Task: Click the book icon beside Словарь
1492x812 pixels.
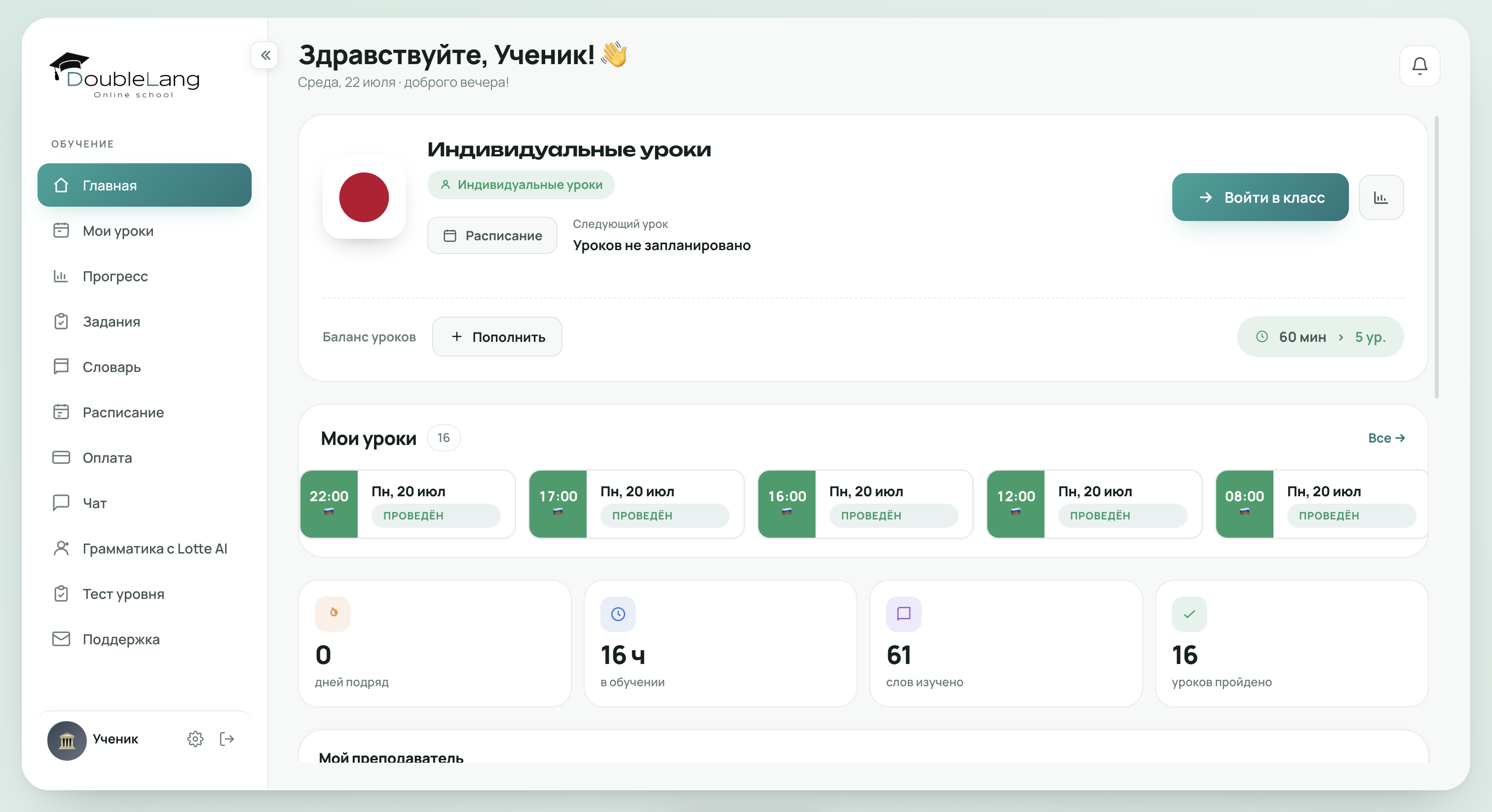Action: click(x=61, y=367)
